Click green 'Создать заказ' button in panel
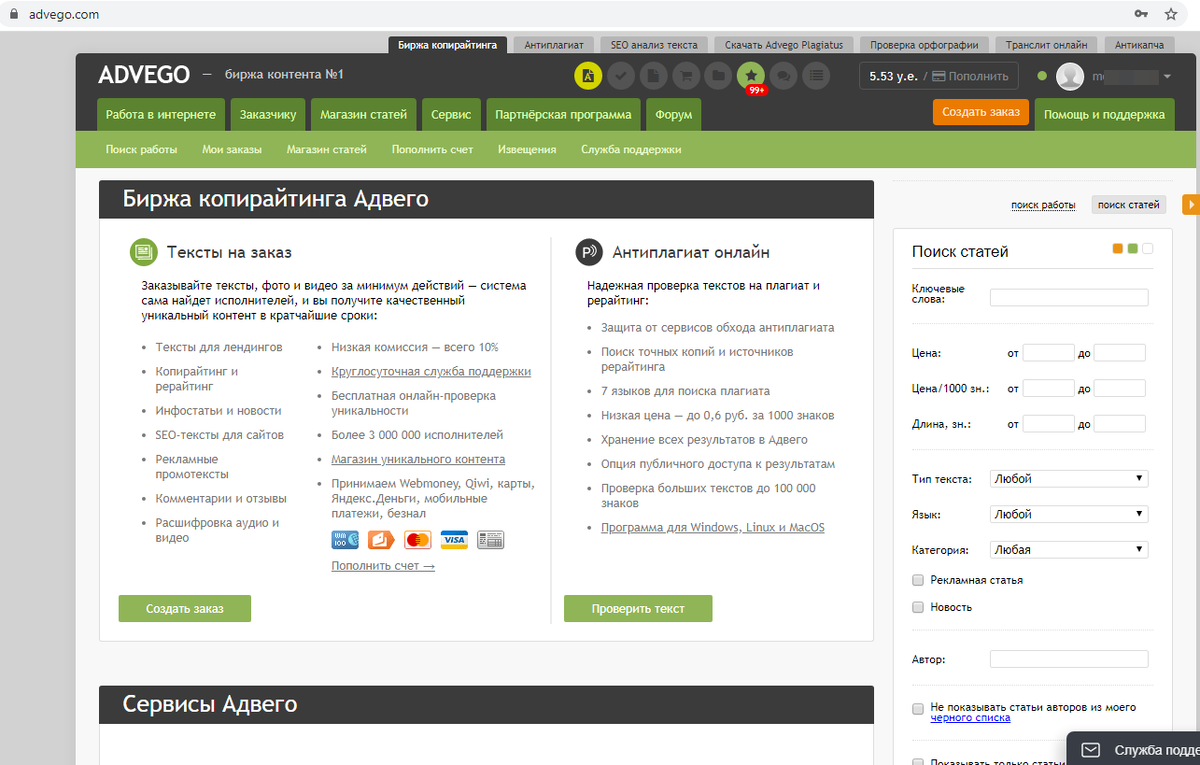1200x765 pixels. pos(185,608)
